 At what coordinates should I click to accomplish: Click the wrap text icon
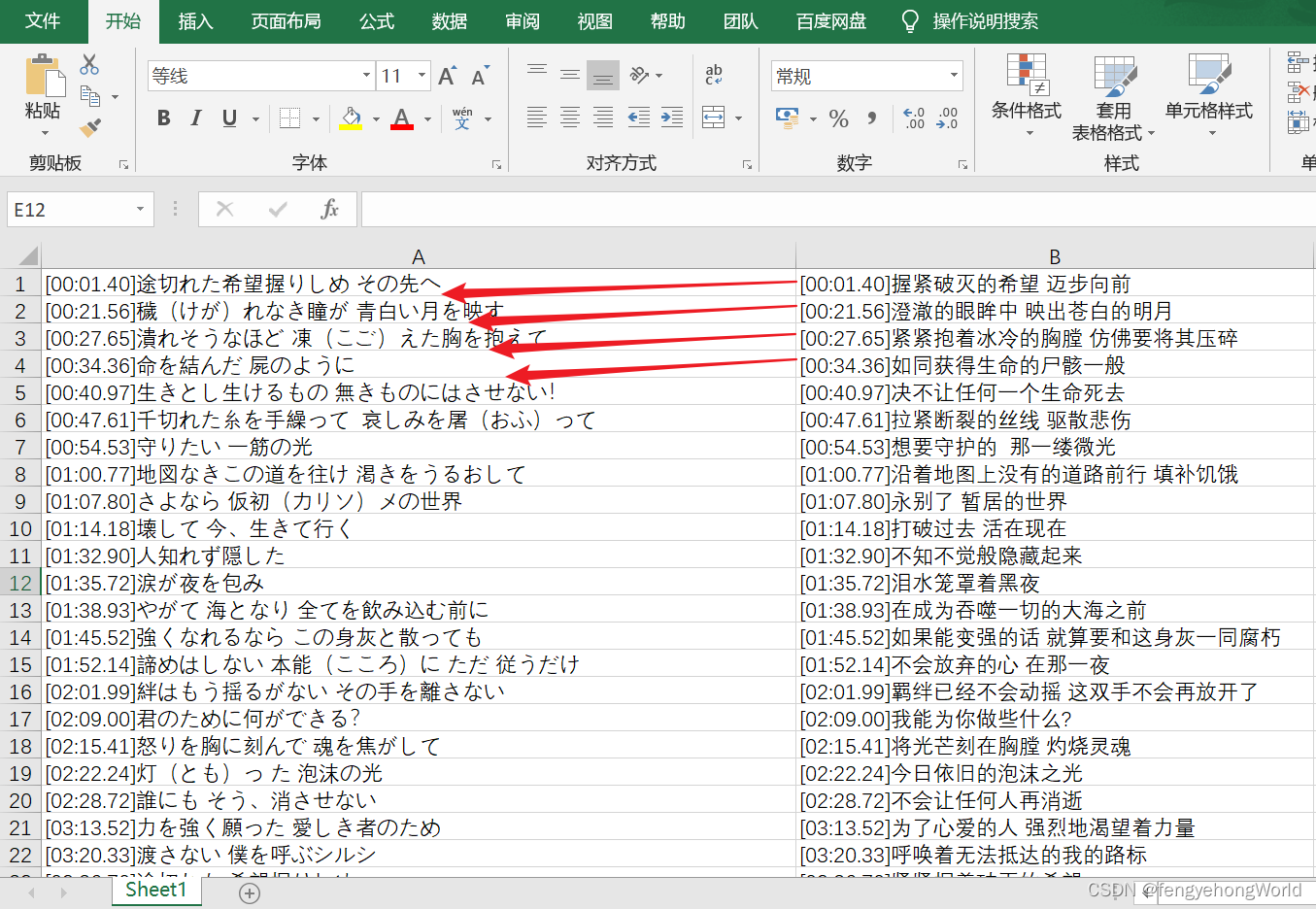(714, 75)
